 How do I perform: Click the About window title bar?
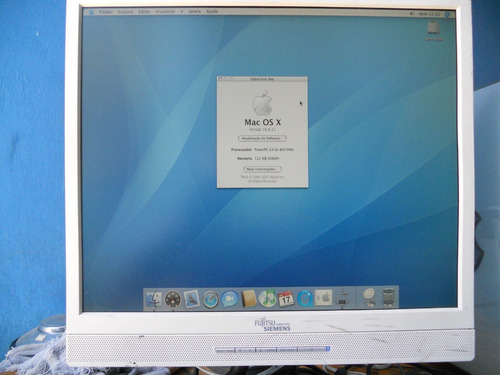262,79
